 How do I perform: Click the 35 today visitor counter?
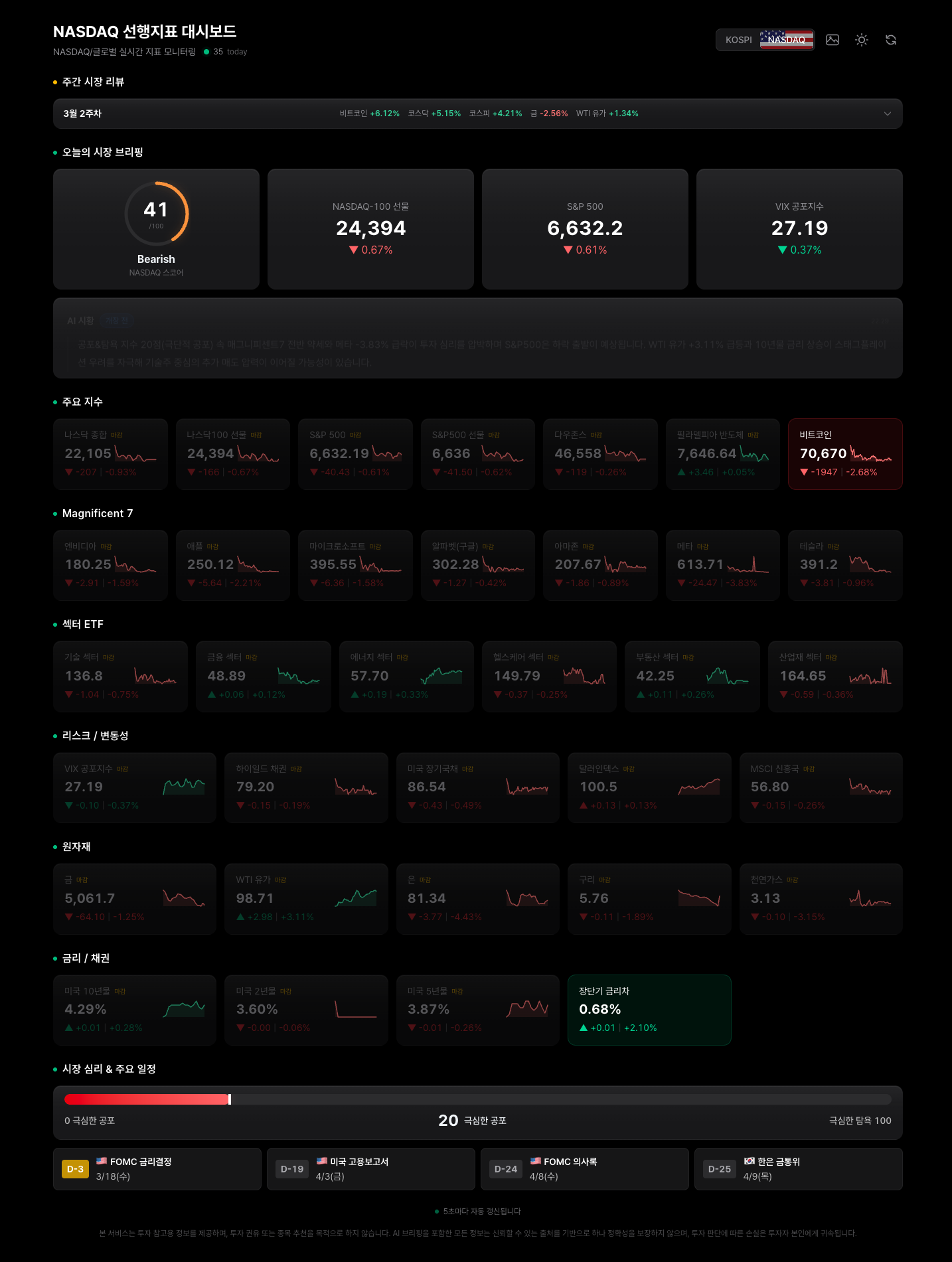226,52
